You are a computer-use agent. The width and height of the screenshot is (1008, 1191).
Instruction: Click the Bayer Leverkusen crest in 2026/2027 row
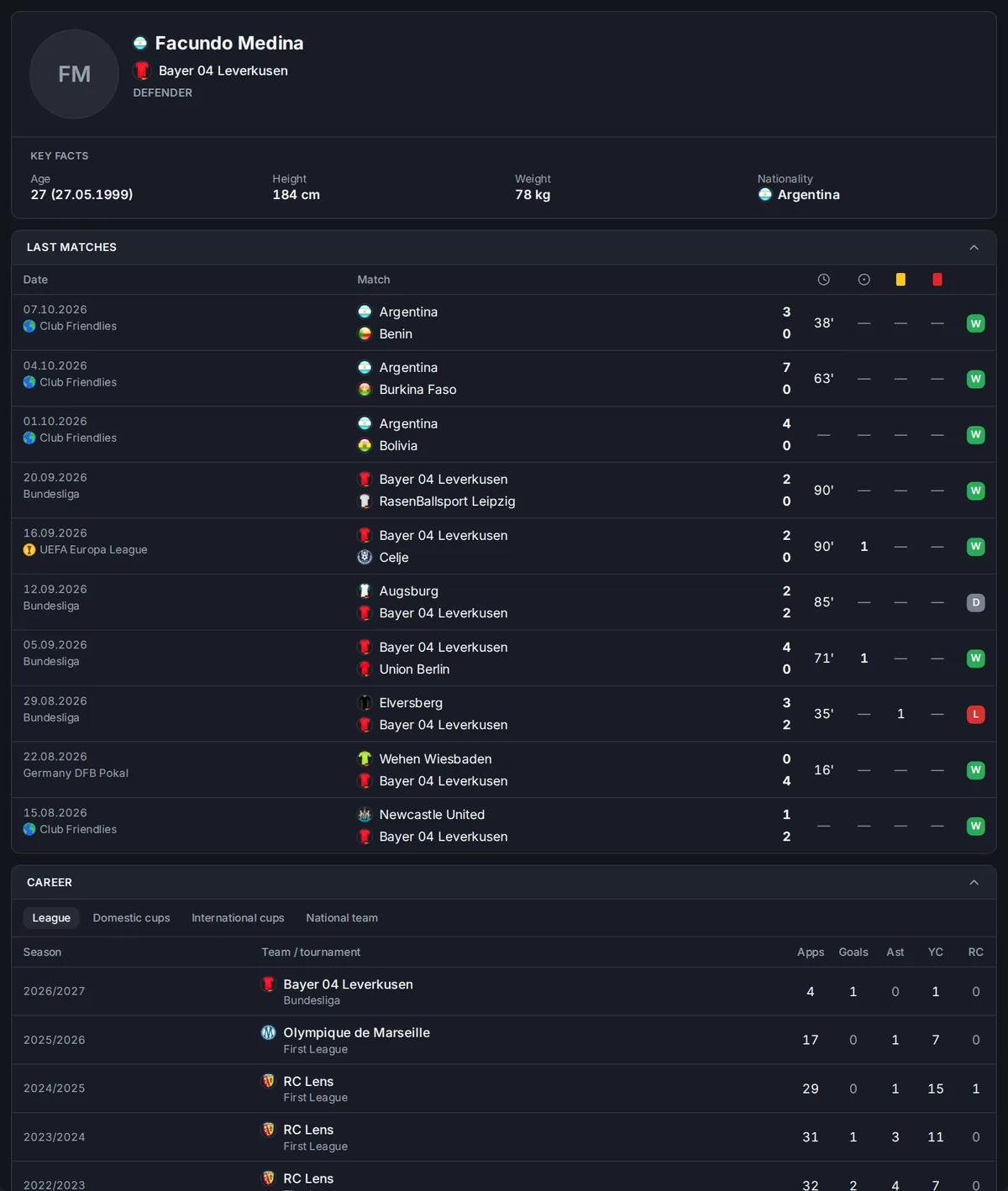tap(268, 984)
